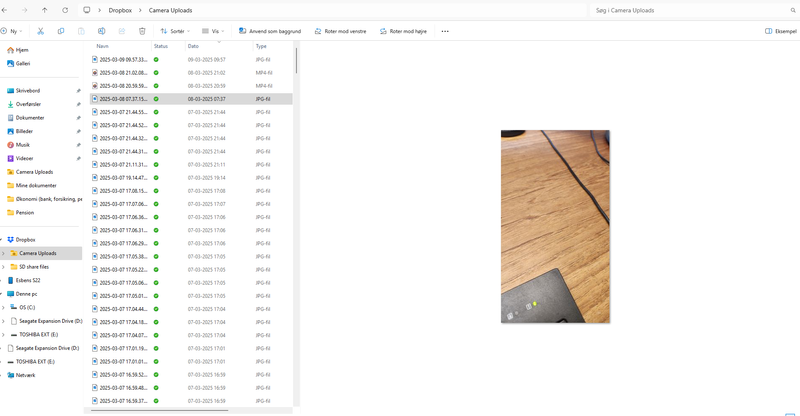
Task: Click the Copy icon in toolbar
Action: coord(61,31)
